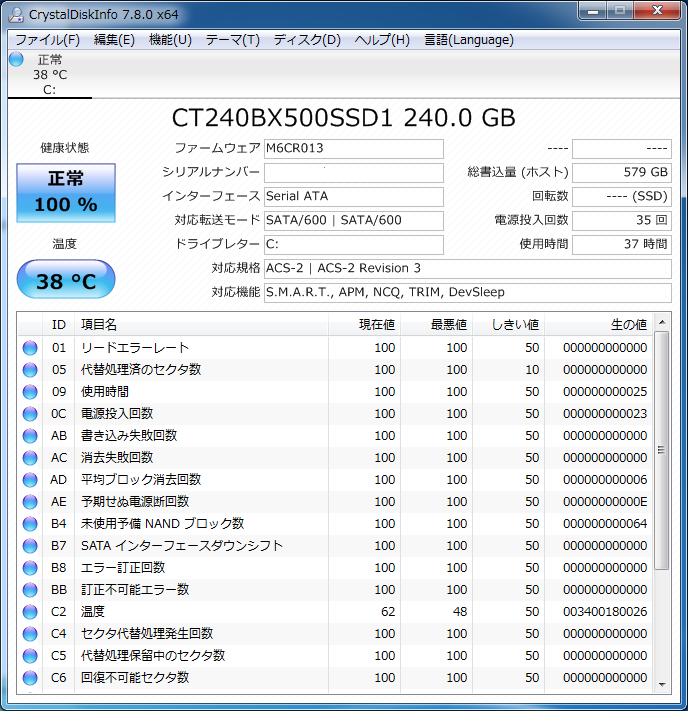
Task: Click current value 62 in C2 温度 row
Action: (x=388, y=612)
